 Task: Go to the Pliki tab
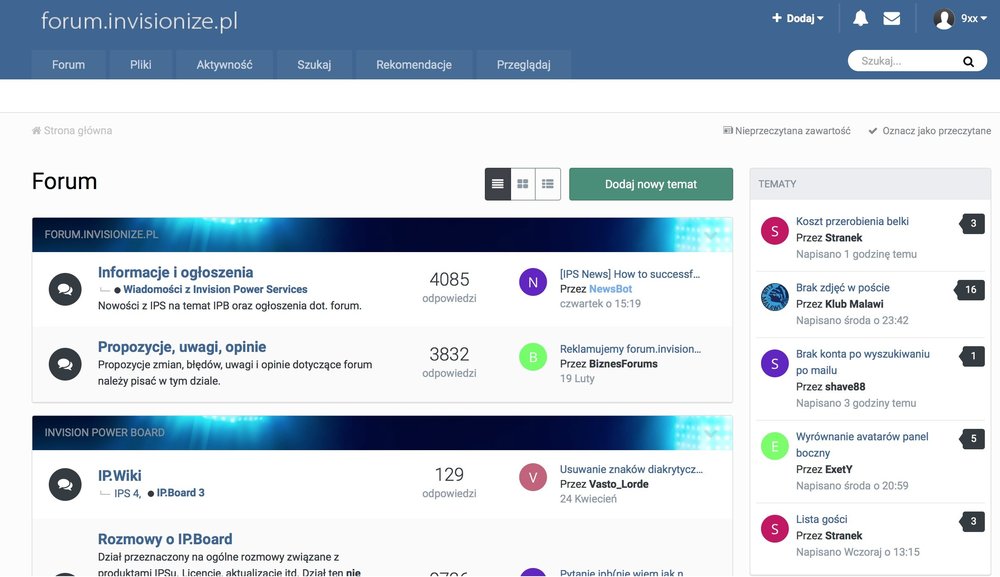[x=141, y=65]
